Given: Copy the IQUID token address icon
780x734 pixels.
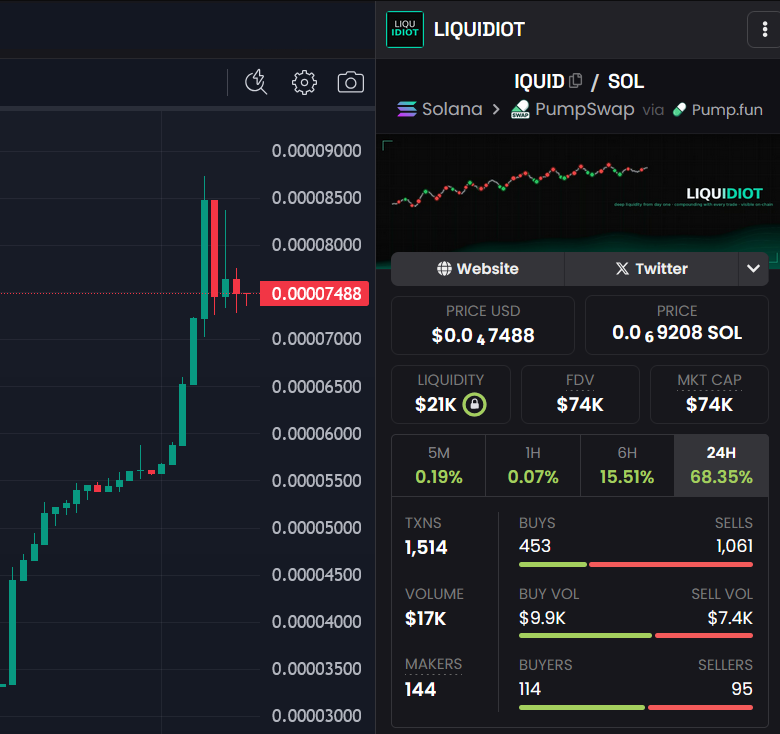Looking at the screenshot, I should pos(576,81).
